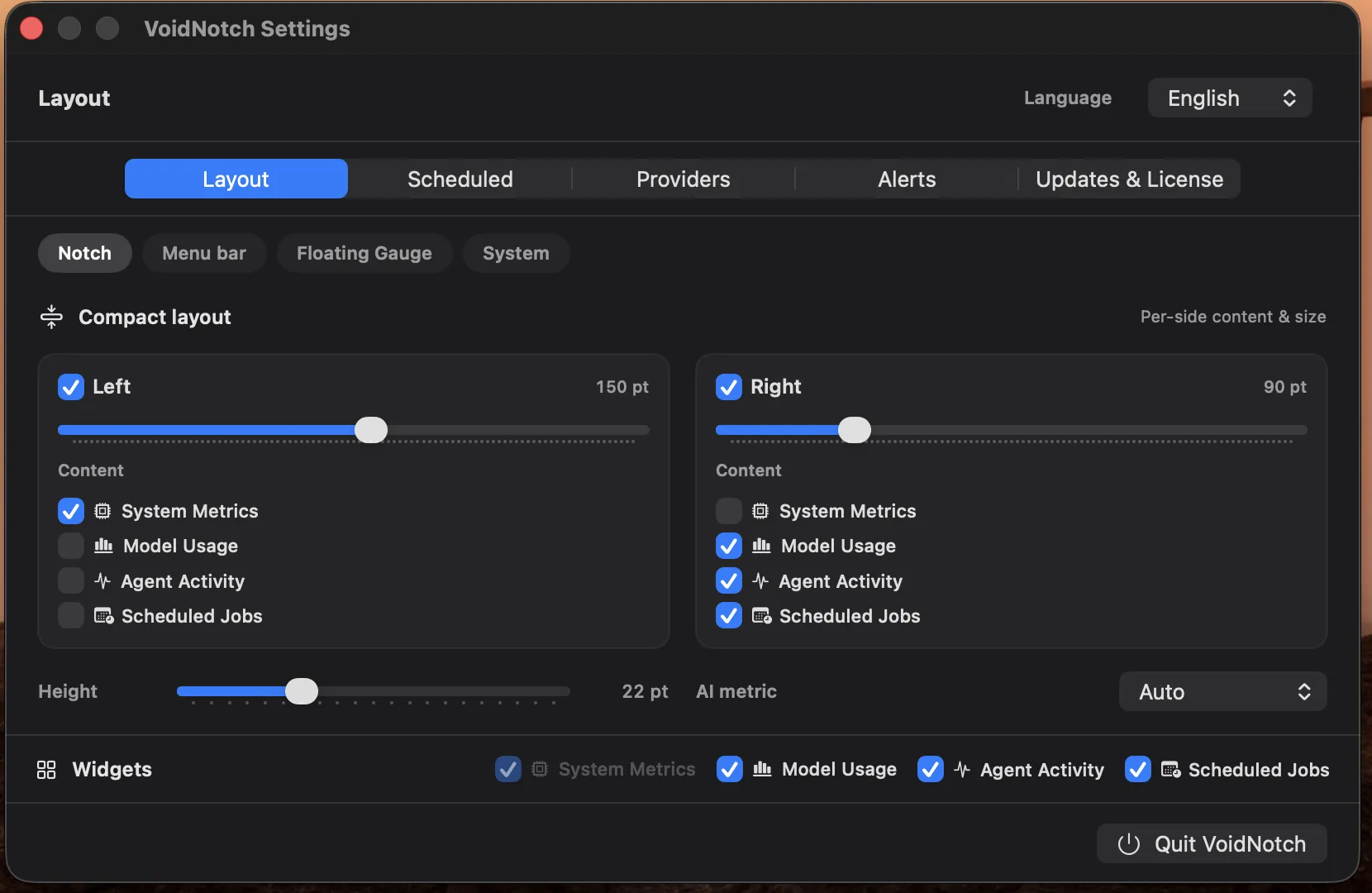
Task: Click the Scheduled Jobs calendar icon in Left panel
Action: [103, 616]
